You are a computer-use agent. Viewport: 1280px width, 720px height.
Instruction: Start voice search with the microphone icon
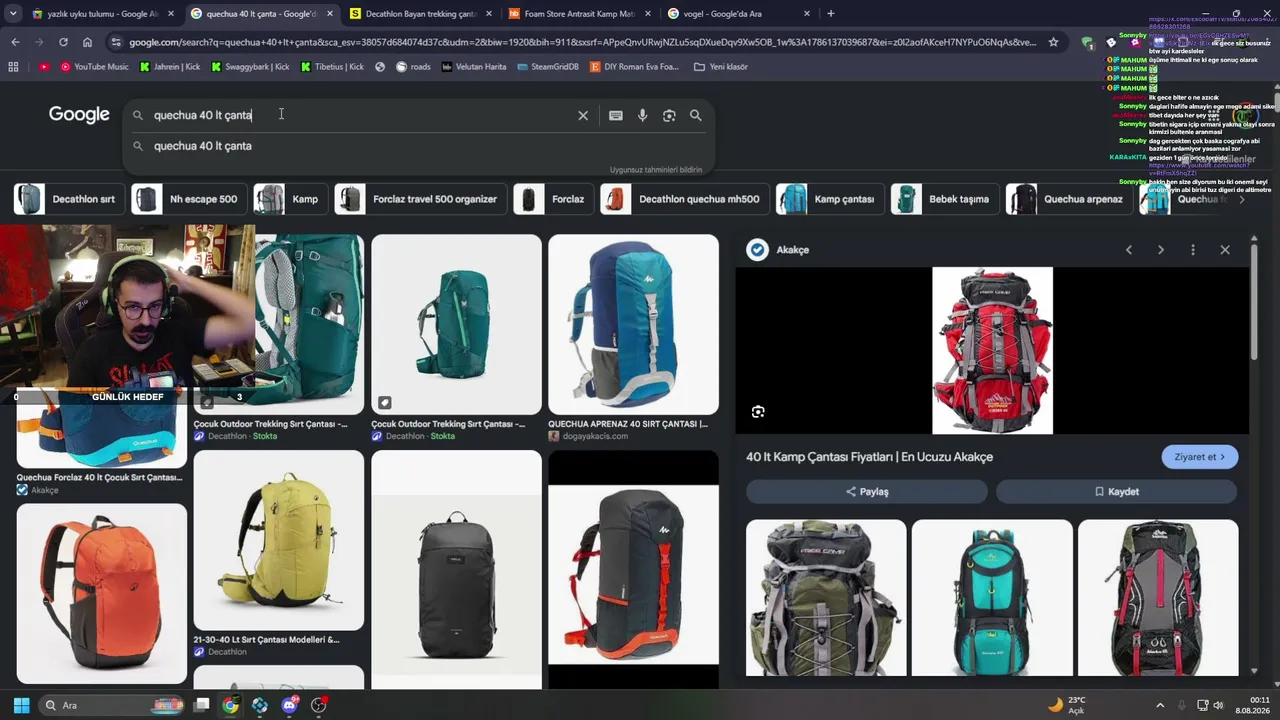point(643,115)
